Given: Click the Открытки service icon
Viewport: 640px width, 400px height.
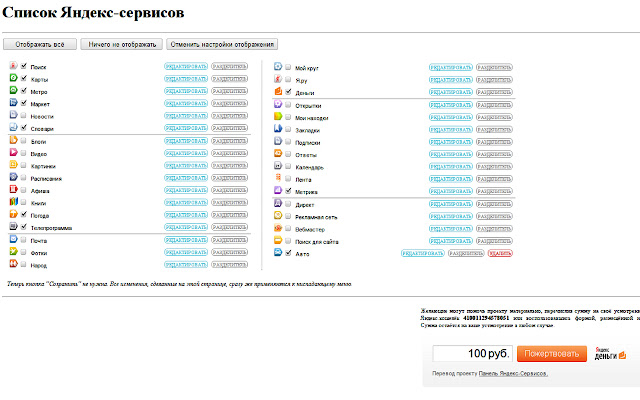Looking at the screenshot, I should (x=278, y=104).
